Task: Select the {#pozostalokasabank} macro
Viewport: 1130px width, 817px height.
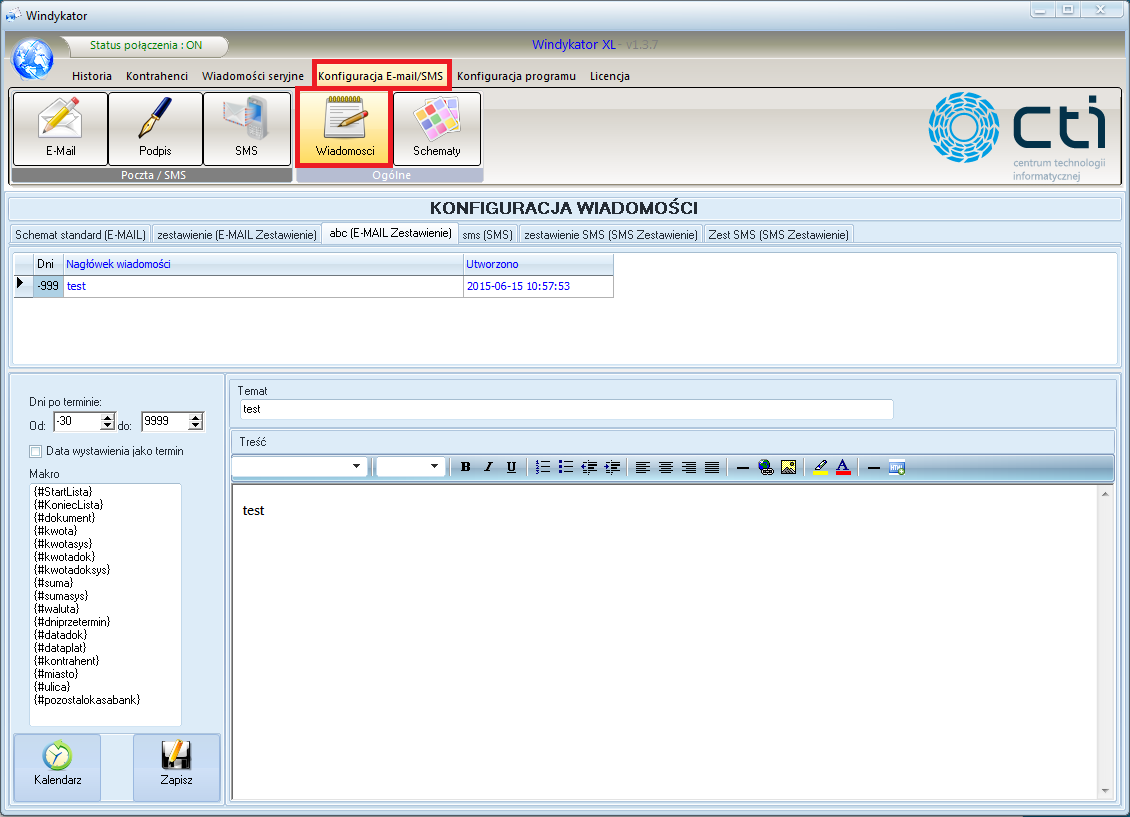Action: [87, 700]
